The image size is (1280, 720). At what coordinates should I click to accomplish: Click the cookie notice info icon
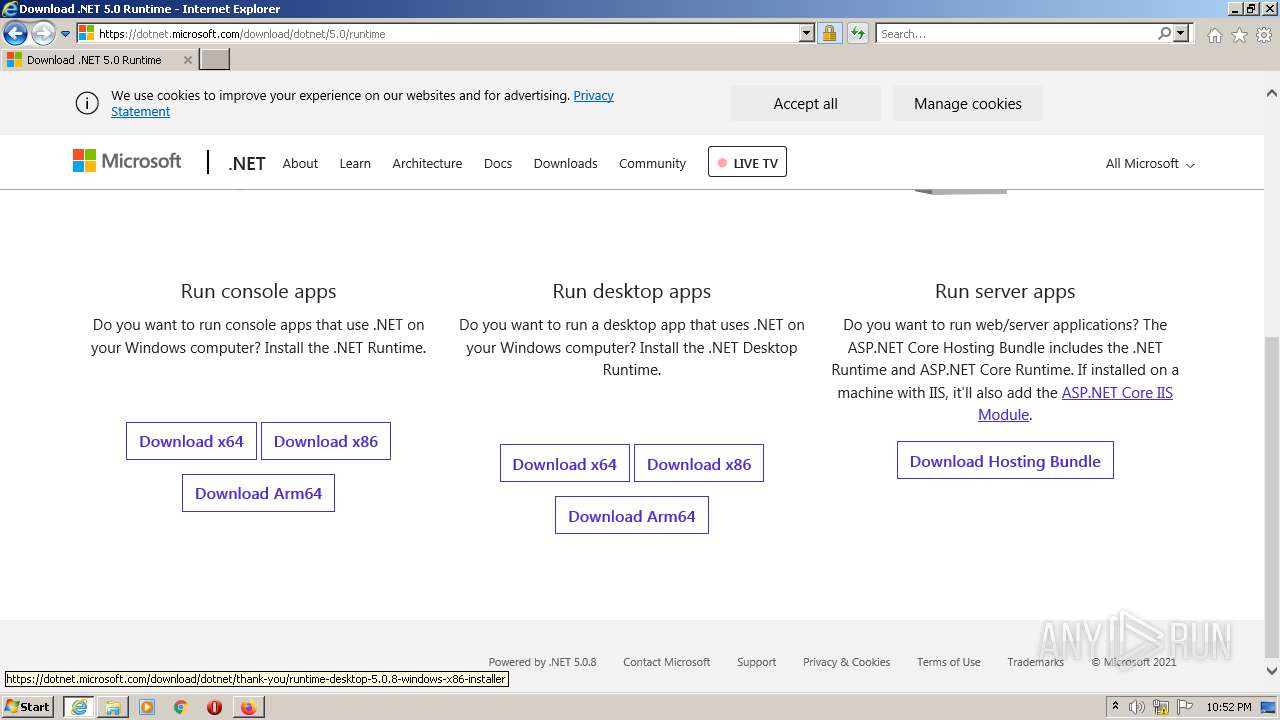point(87,103)
